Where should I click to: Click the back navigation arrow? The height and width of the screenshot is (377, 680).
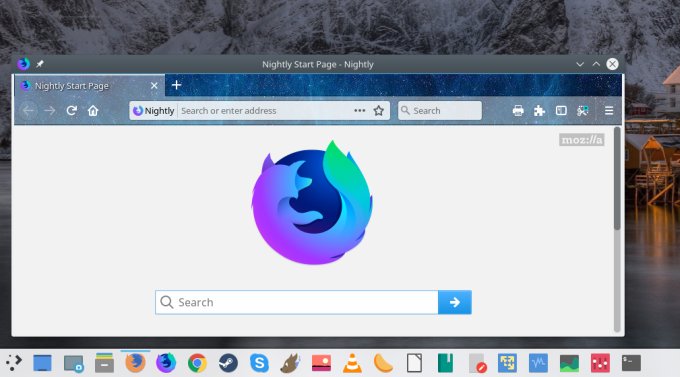(28, 111)
